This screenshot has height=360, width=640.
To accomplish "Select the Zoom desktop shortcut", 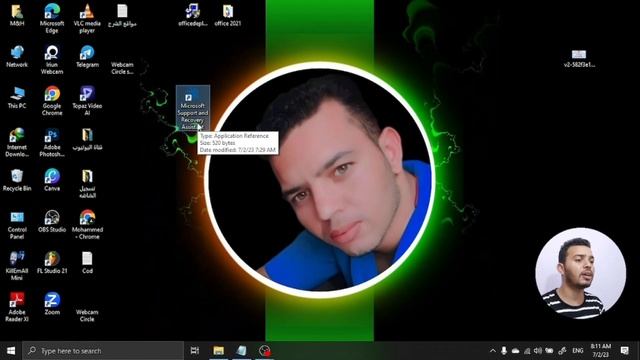I will 52,304.
